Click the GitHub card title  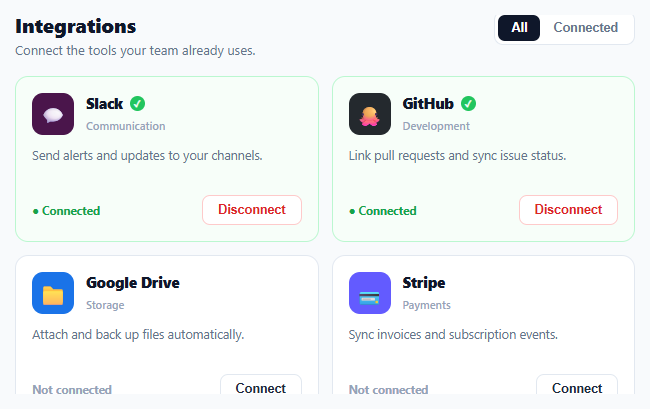tap(428, 104)
